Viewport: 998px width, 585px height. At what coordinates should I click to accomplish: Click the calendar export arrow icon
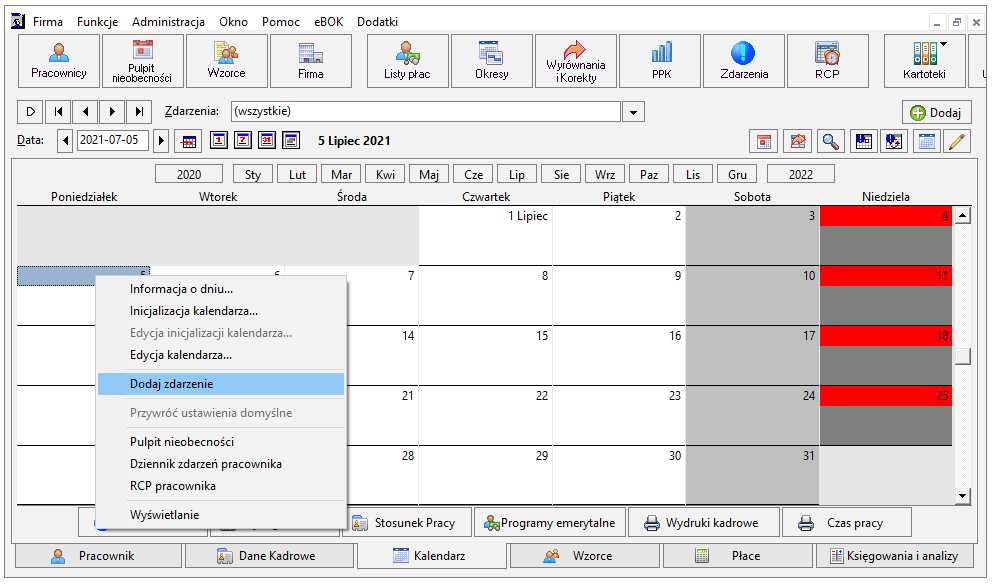798,141
